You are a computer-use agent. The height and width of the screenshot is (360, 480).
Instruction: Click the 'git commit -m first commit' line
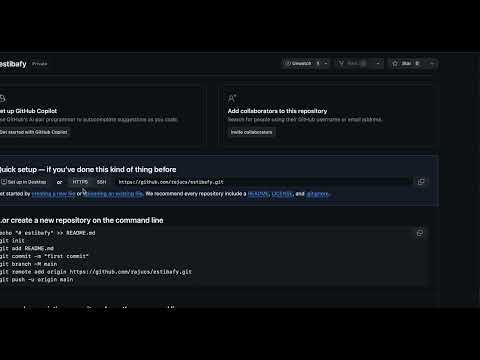(44, 256)
